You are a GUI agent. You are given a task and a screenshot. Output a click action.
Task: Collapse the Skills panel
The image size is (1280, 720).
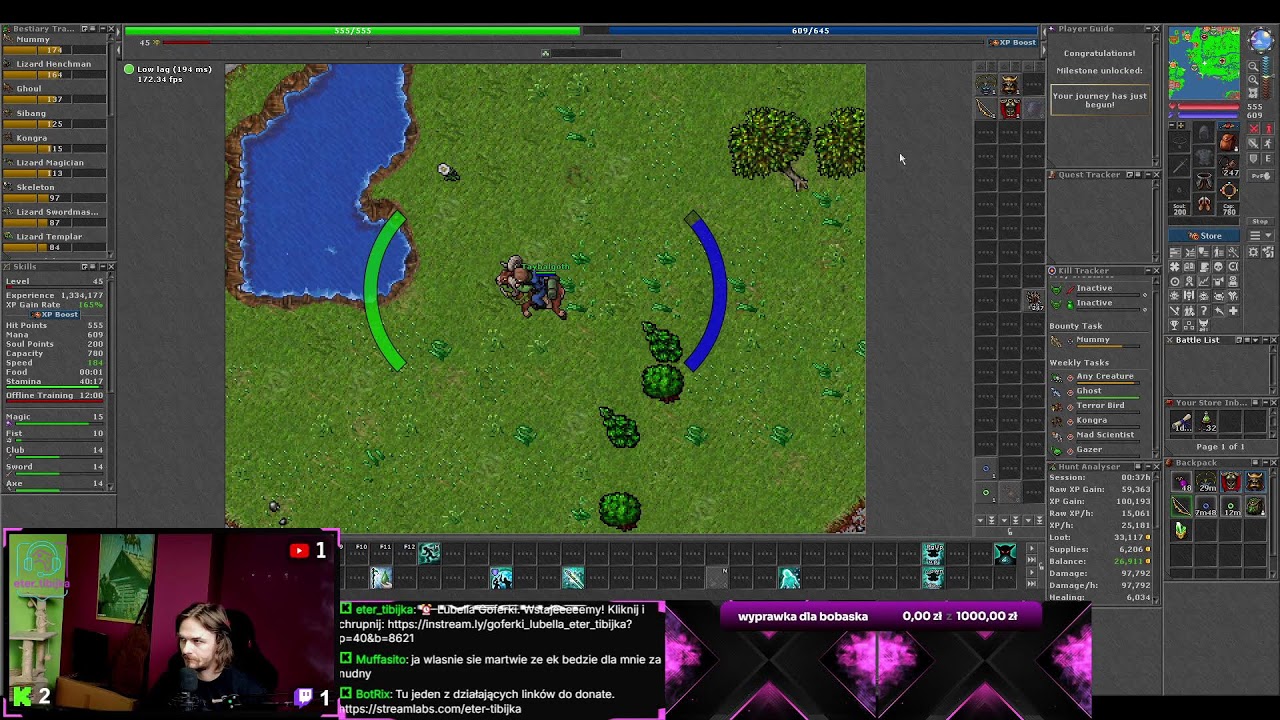pos(101,267)
